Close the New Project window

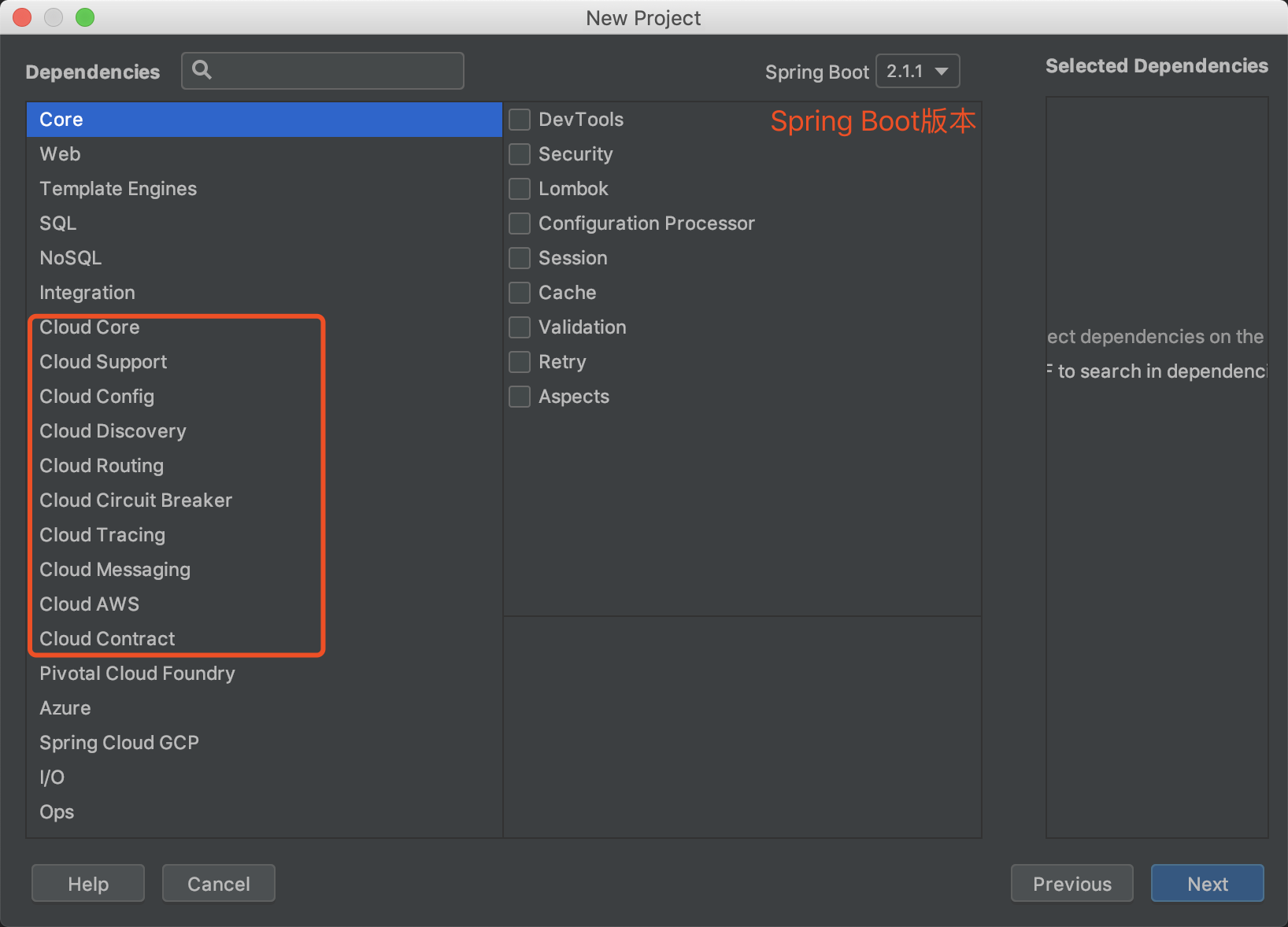click(22, 17)
